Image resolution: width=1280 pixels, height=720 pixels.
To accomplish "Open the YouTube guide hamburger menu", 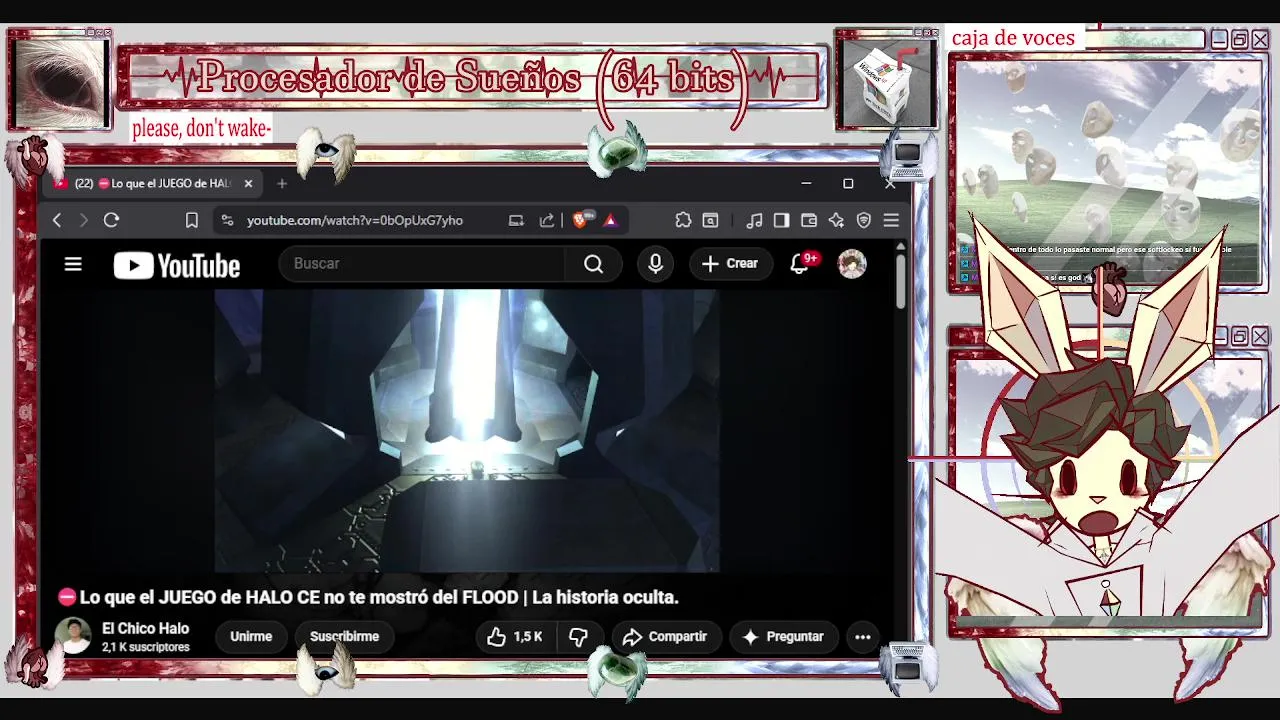I will [73, 264].
